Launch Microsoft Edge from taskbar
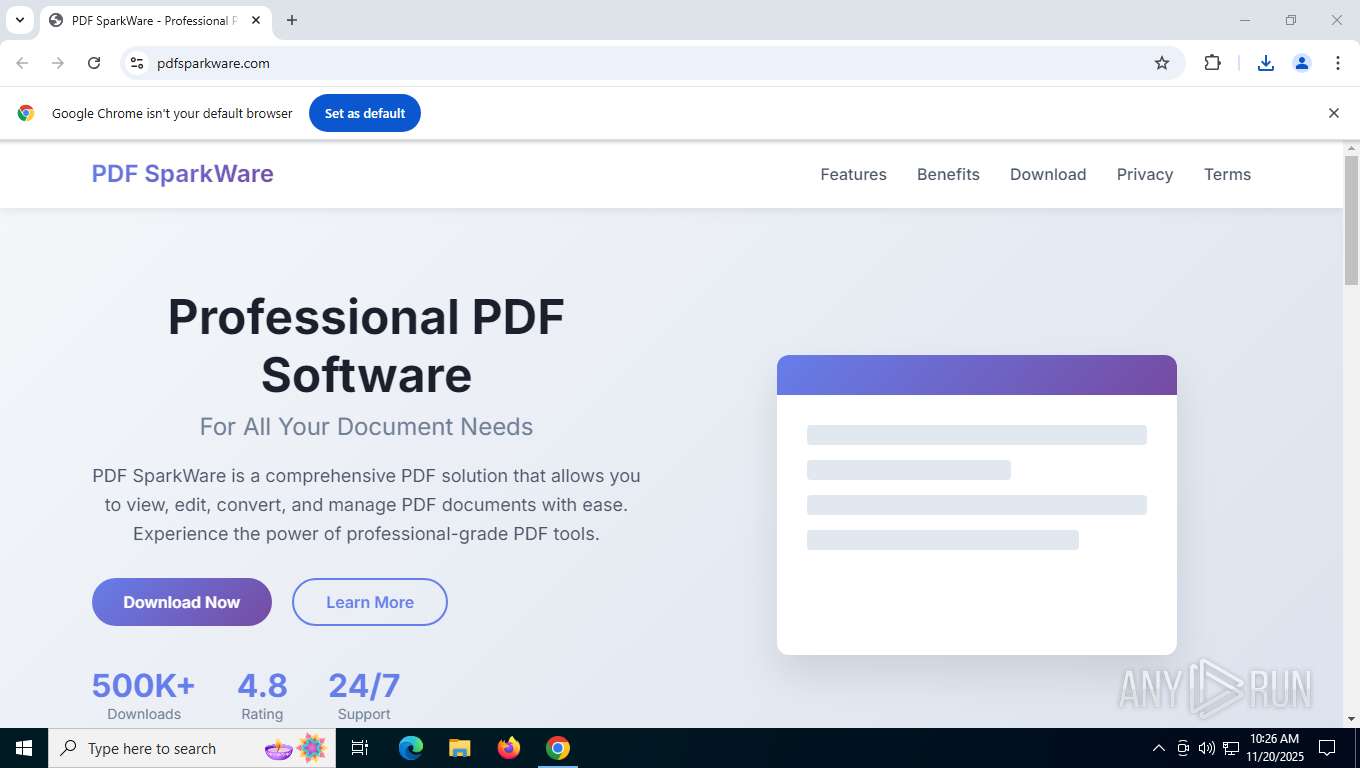The image size is (1360, 768). coord(411,748)
